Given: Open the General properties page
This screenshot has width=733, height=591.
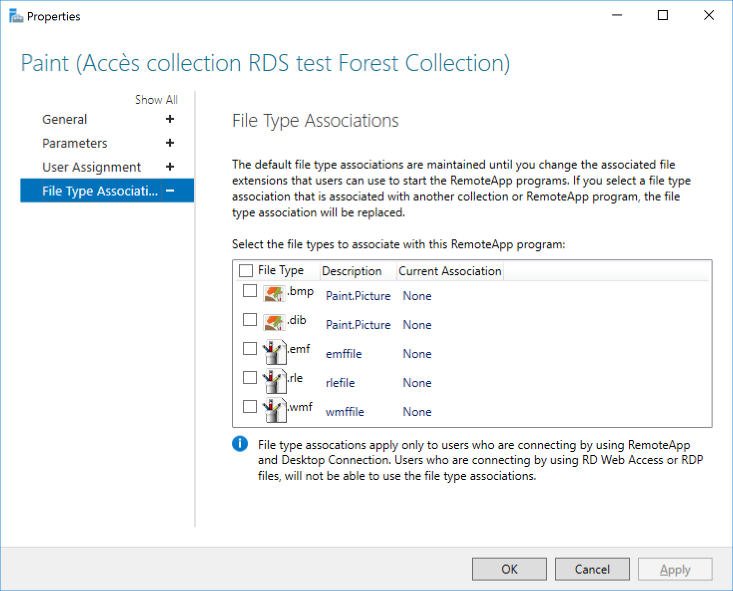Looking at the screenshot, I should point(65,120).
